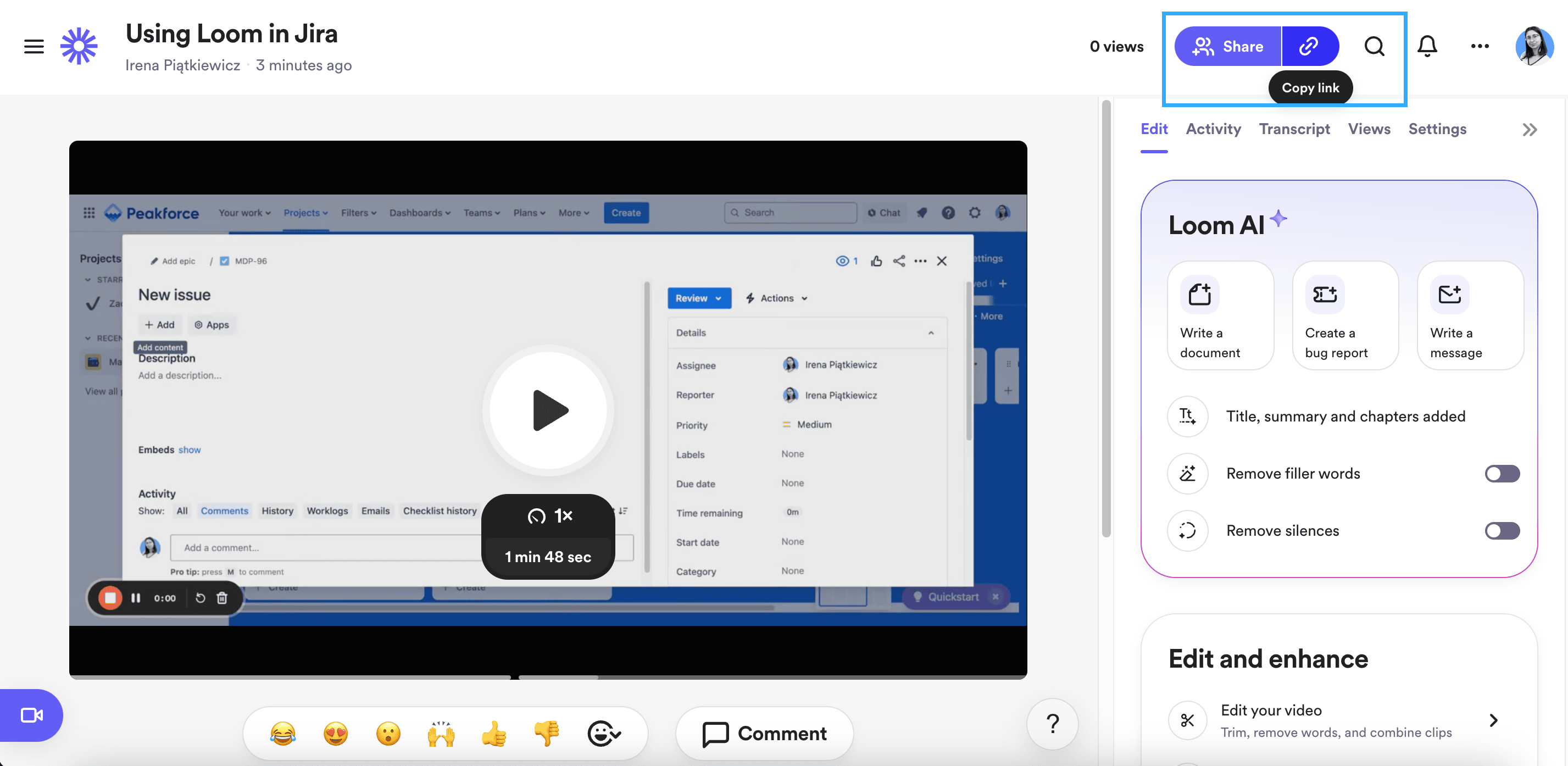Click the Remove silences circular icon
1568x766 pixels.
(x=1188, y=531)
